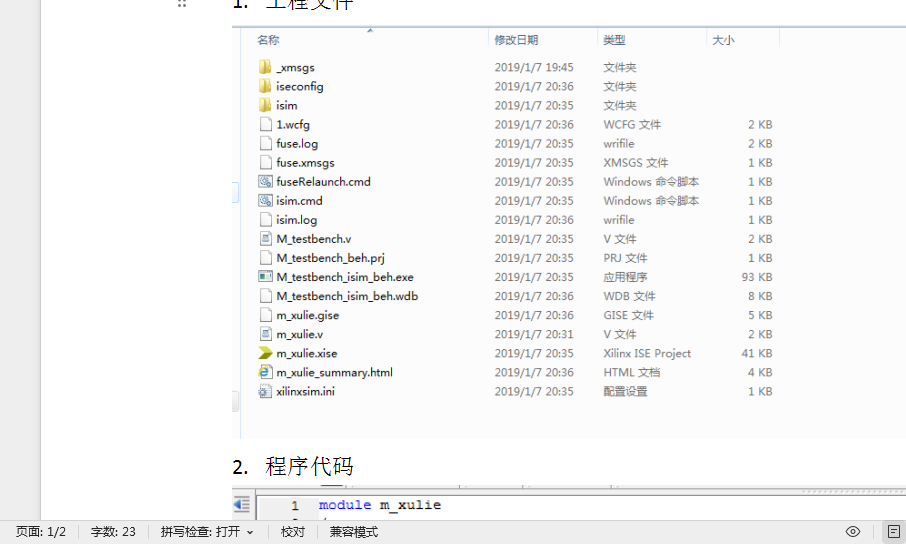The width and height of the screenshot is (906, 544).
Task: Click the 兼容模式 status bar entry
Action: (x=354, y=532)
